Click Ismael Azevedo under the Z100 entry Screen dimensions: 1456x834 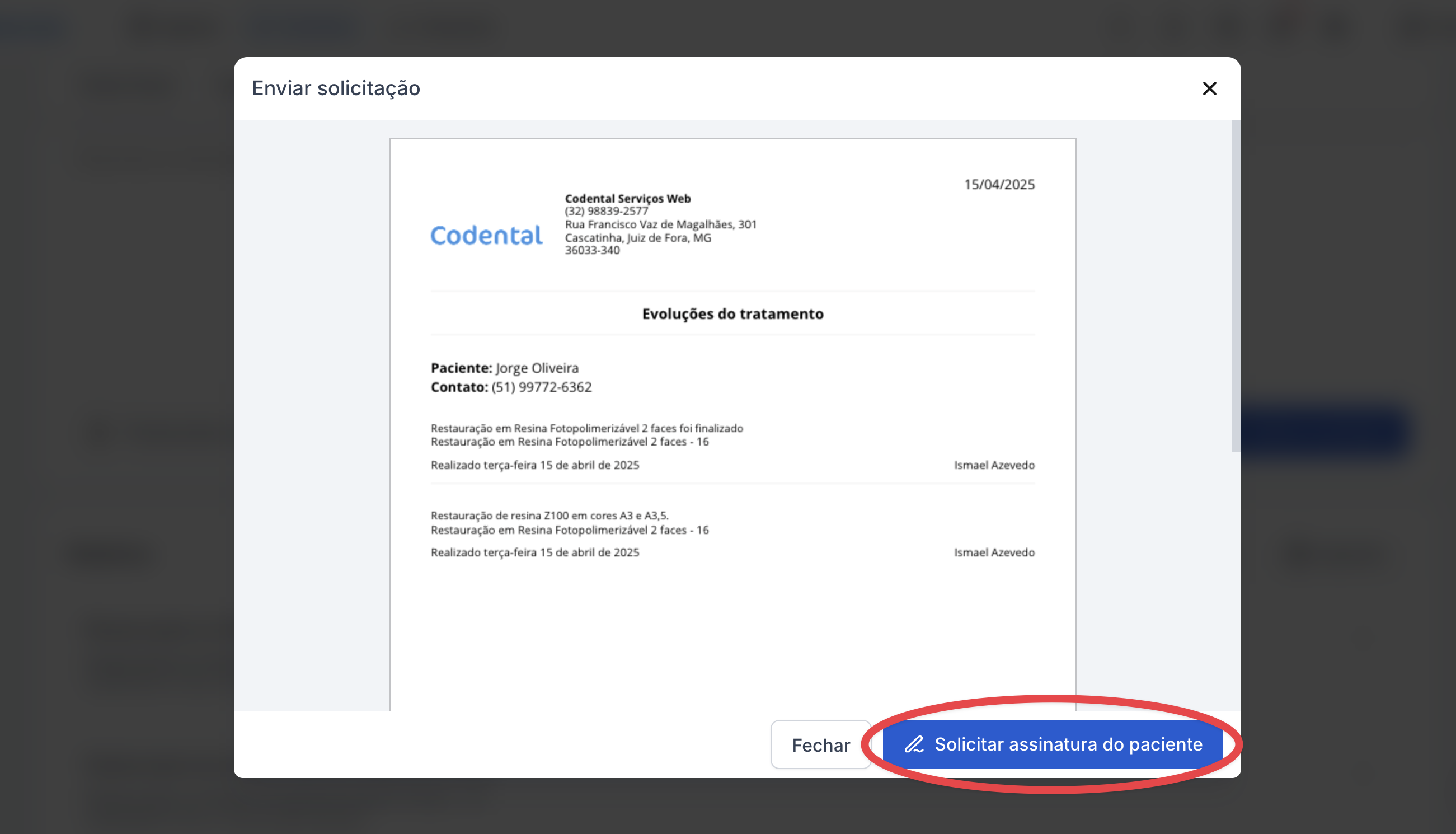tap(994, 552)
